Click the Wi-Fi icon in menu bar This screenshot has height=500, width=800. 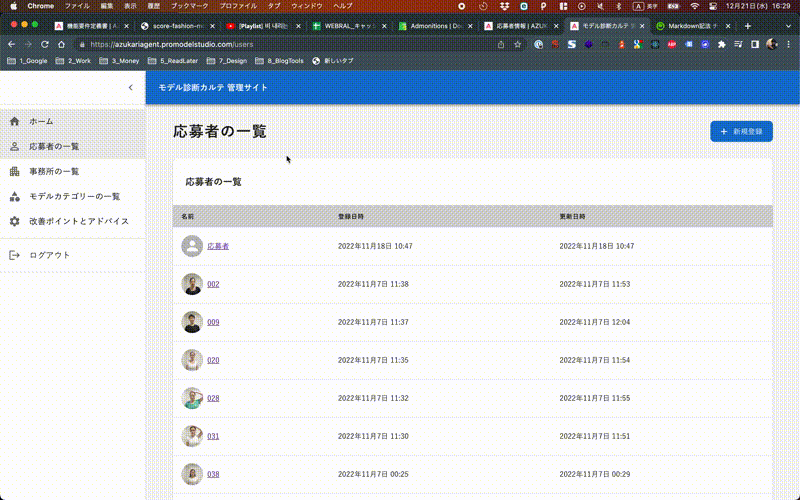pos(694,6)
